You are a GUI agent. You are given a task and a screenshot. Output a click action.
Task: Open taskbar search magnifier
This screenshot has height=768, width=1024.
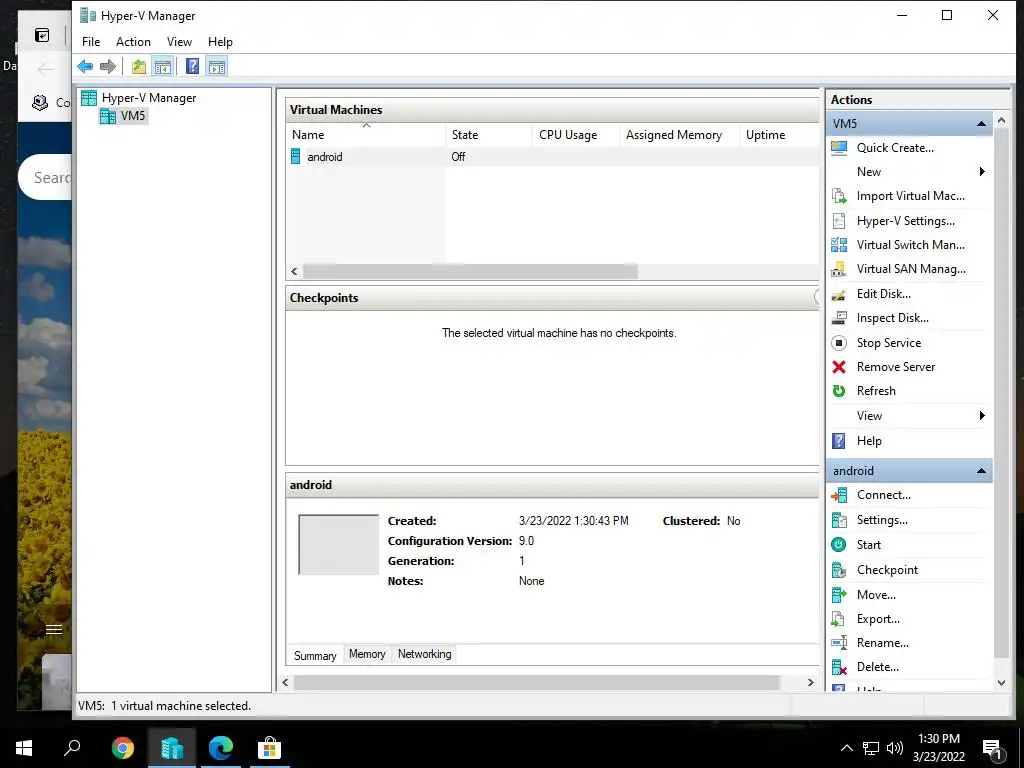click(72, 748)
